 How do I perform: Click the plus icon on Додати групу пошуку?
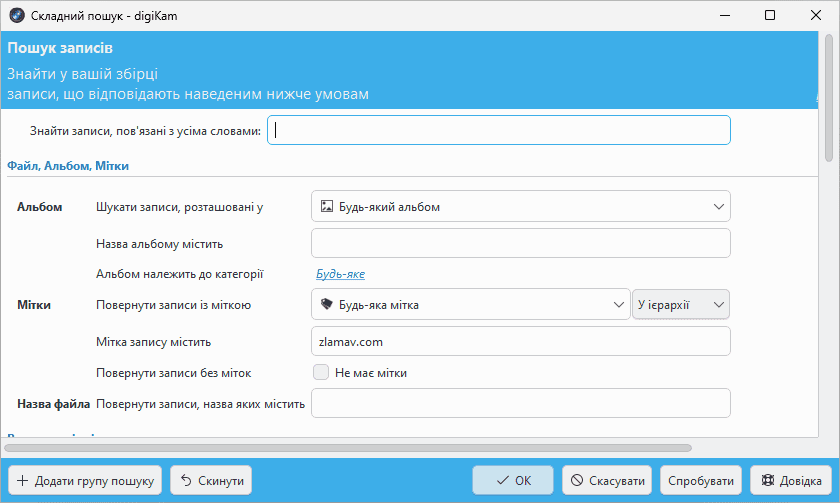(22, 480)
